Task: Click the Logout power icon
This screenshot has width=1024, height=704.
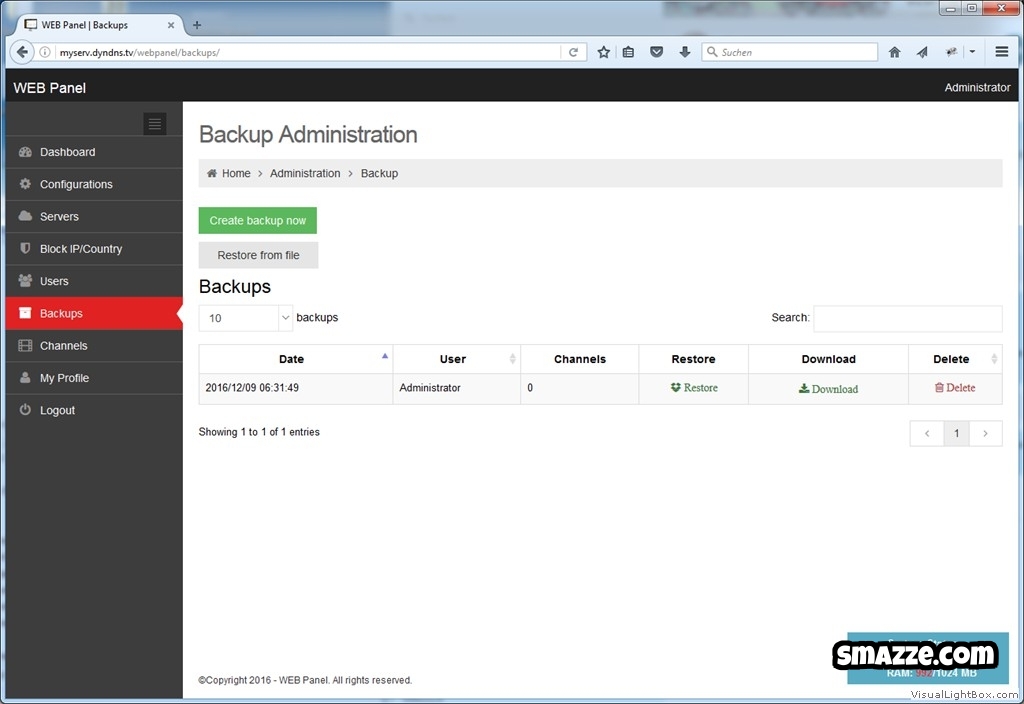Action: coord(25,410)
